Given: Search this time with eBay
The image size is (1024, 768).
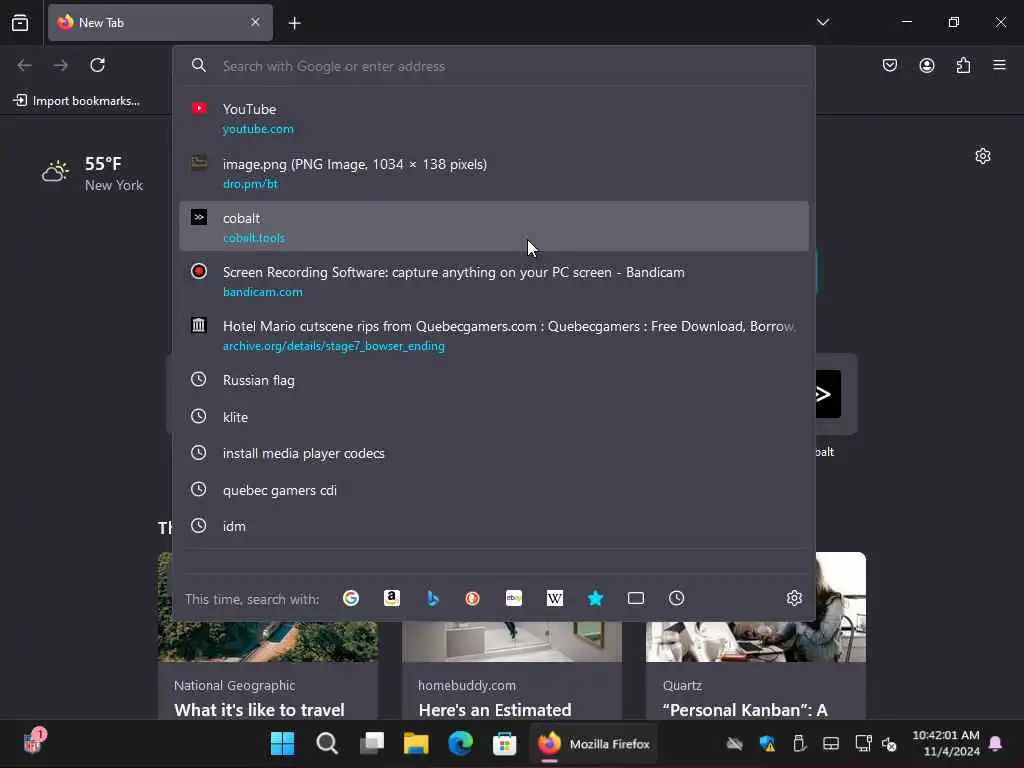Looking at the screenshot, I should pyautogui.click(x=514, y=598).
